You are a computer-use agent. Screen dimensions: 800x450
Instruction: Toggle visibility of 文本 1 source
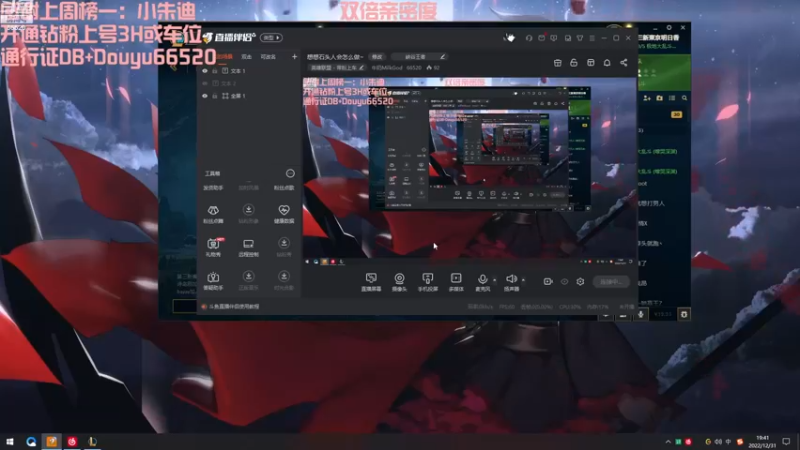coord(205,71)
